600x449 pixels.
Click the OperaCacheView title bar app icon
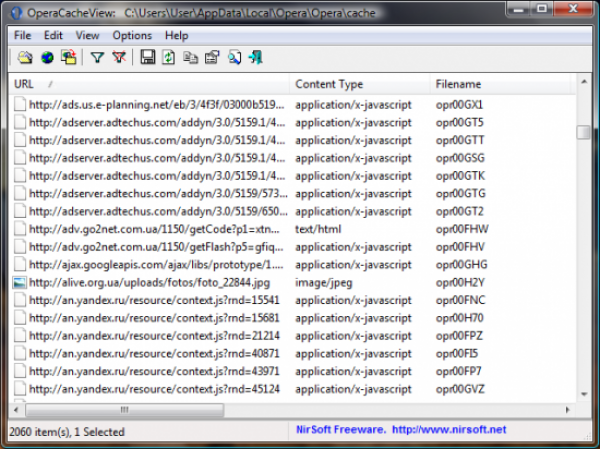tap(16, 13)
